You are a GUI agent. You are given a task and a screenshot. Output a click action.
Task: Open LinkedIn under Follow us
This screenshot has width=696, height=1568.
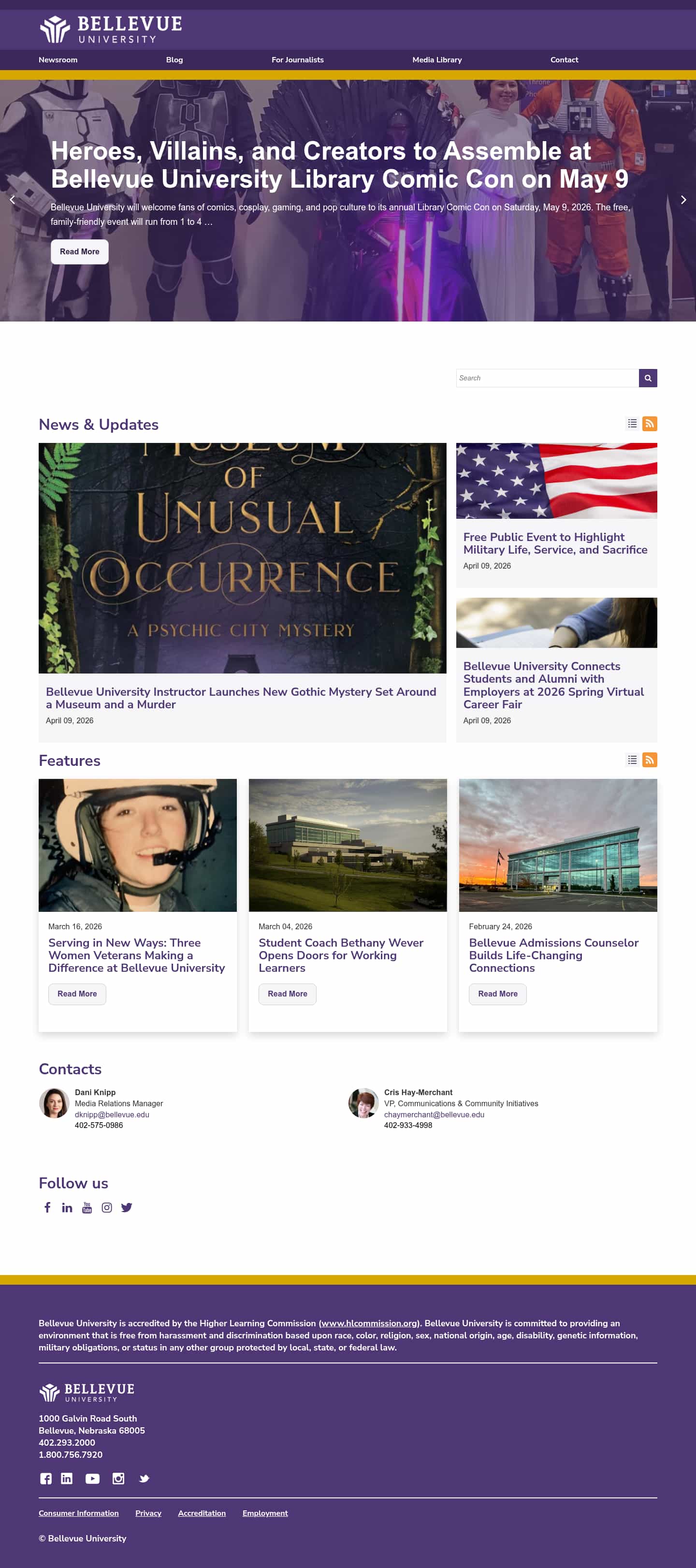67,1208
